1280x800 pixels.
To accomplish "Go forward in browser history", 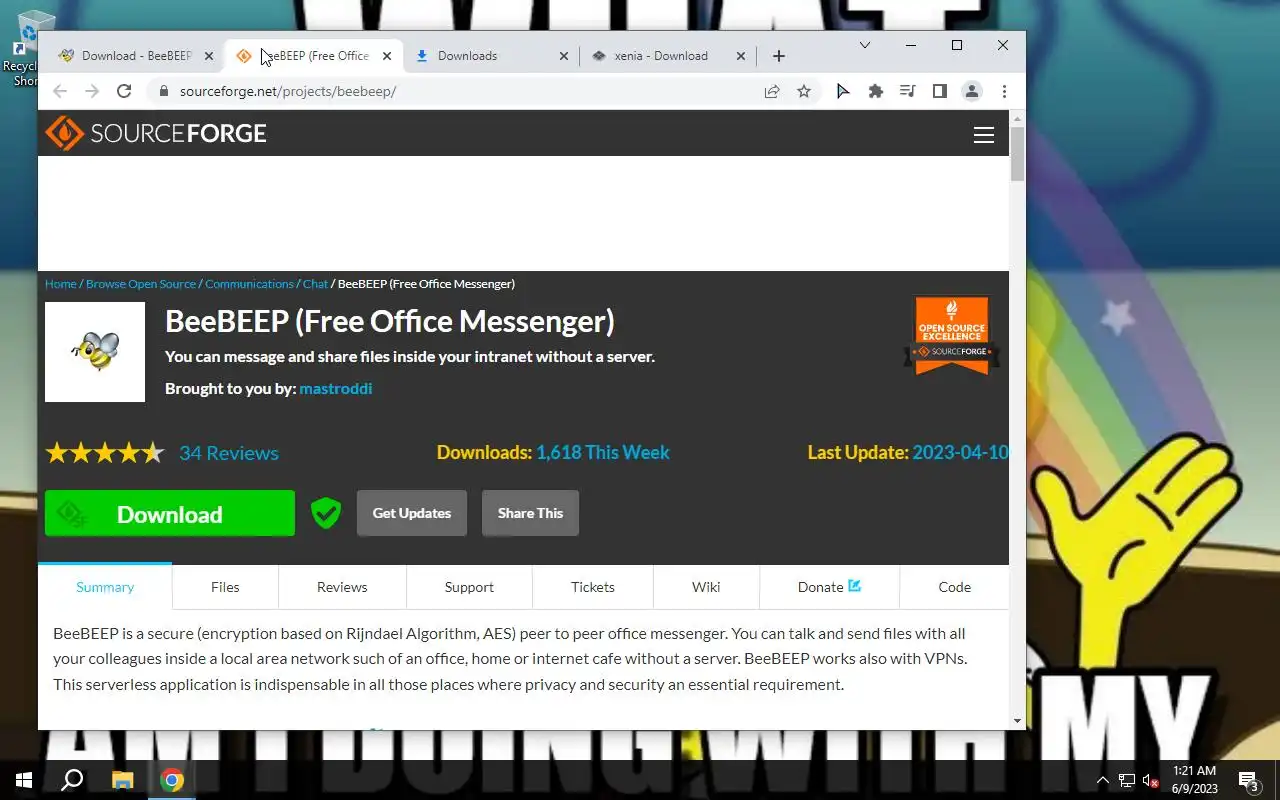I will pyautogui.click(x=92, y=91).
